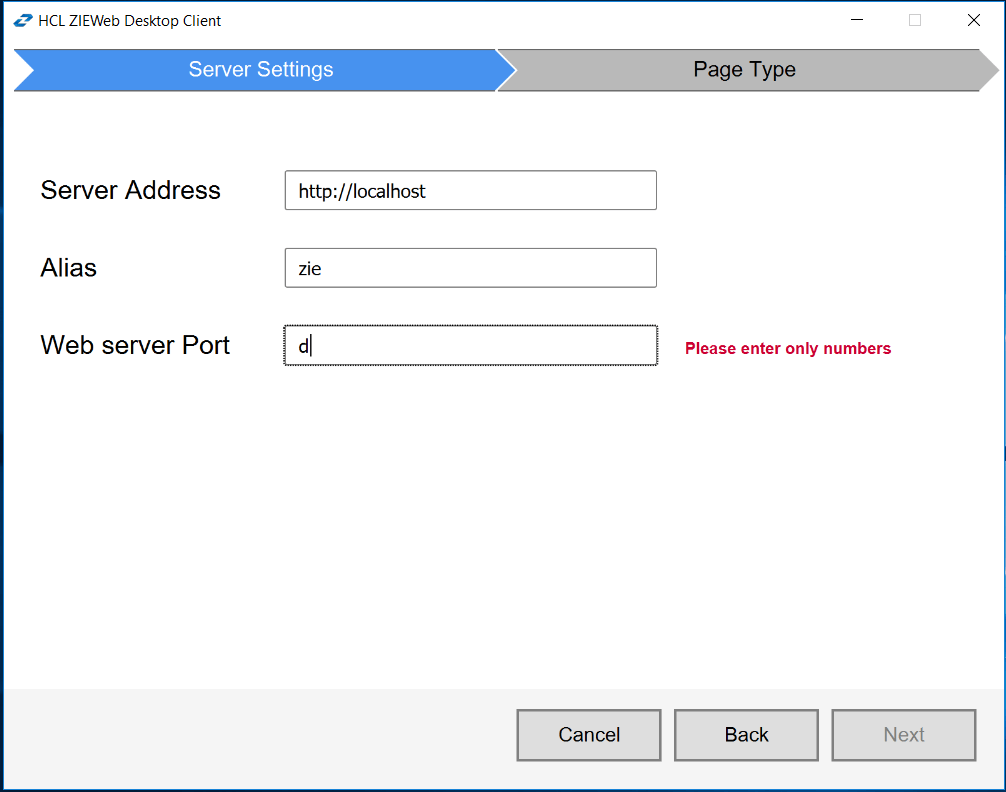Click the grayed-out Next button
Viewport: 1006px width, 792px height.
pos(903,735)
